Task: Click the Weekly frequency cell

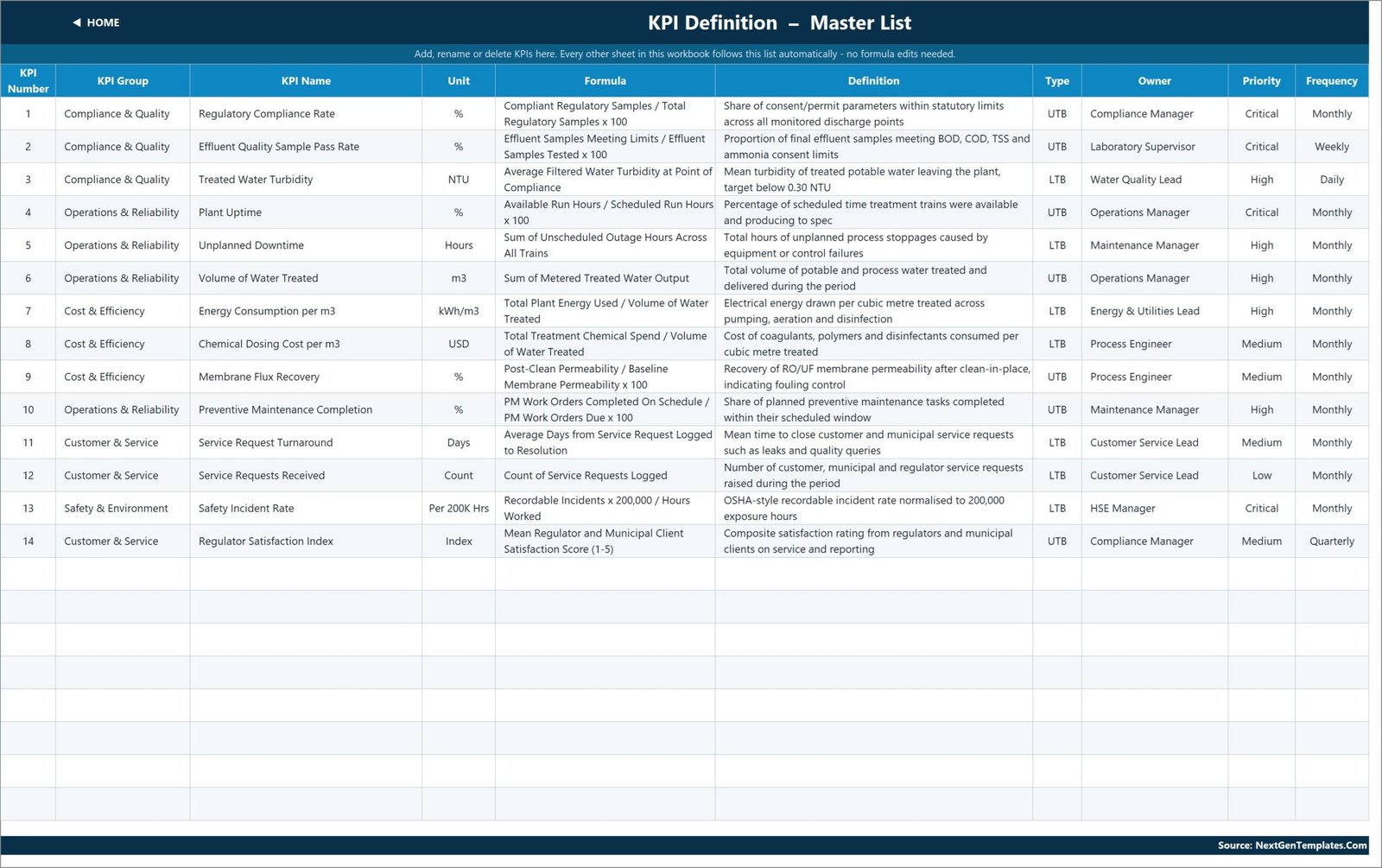Action: coord(1332,147)
